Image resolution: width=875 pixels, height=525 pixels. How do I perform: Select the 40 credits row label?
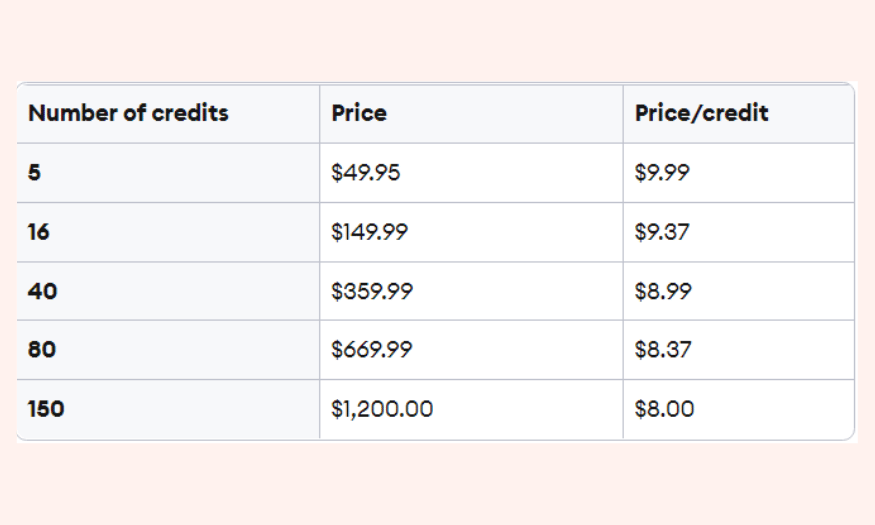click(42, 291)
